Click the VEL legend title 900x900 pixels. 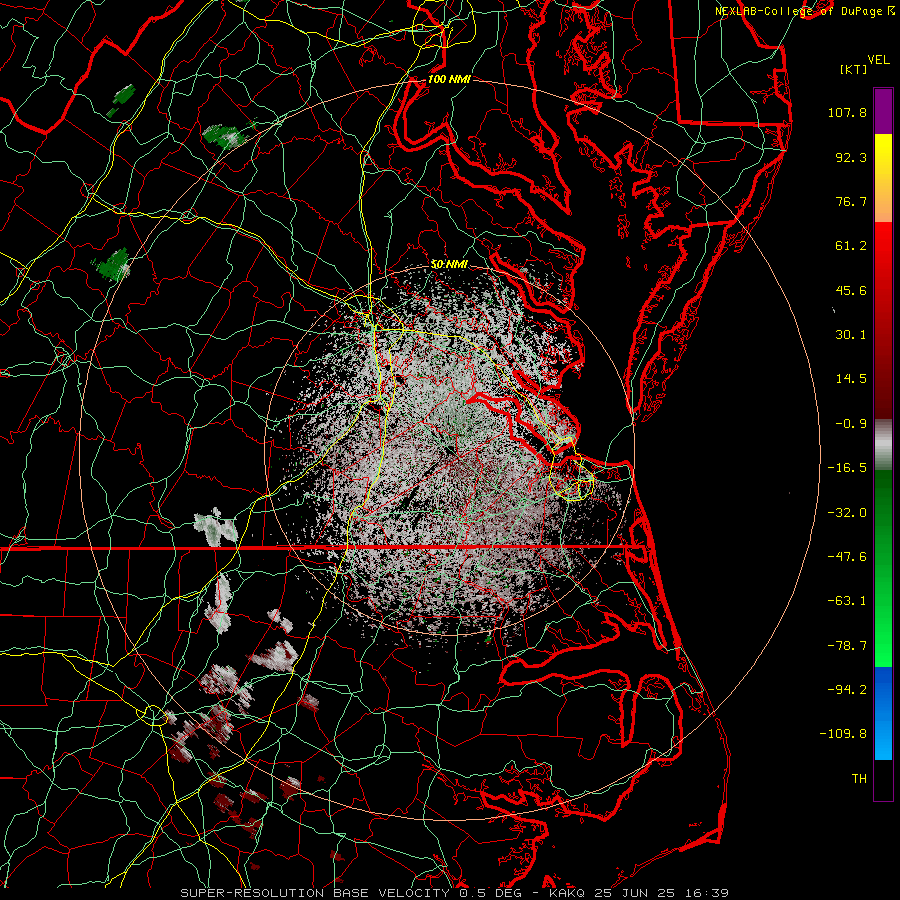click(879, 60)
